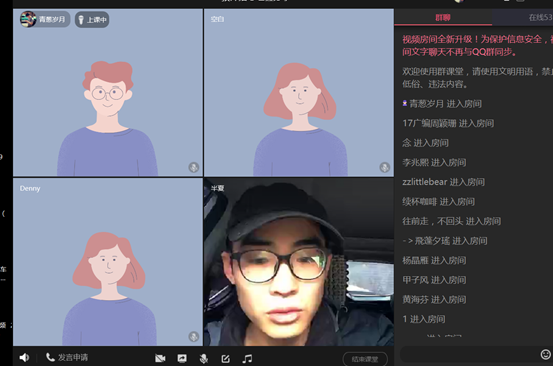Click 发言申请 to request speaking

click(67, 358)
